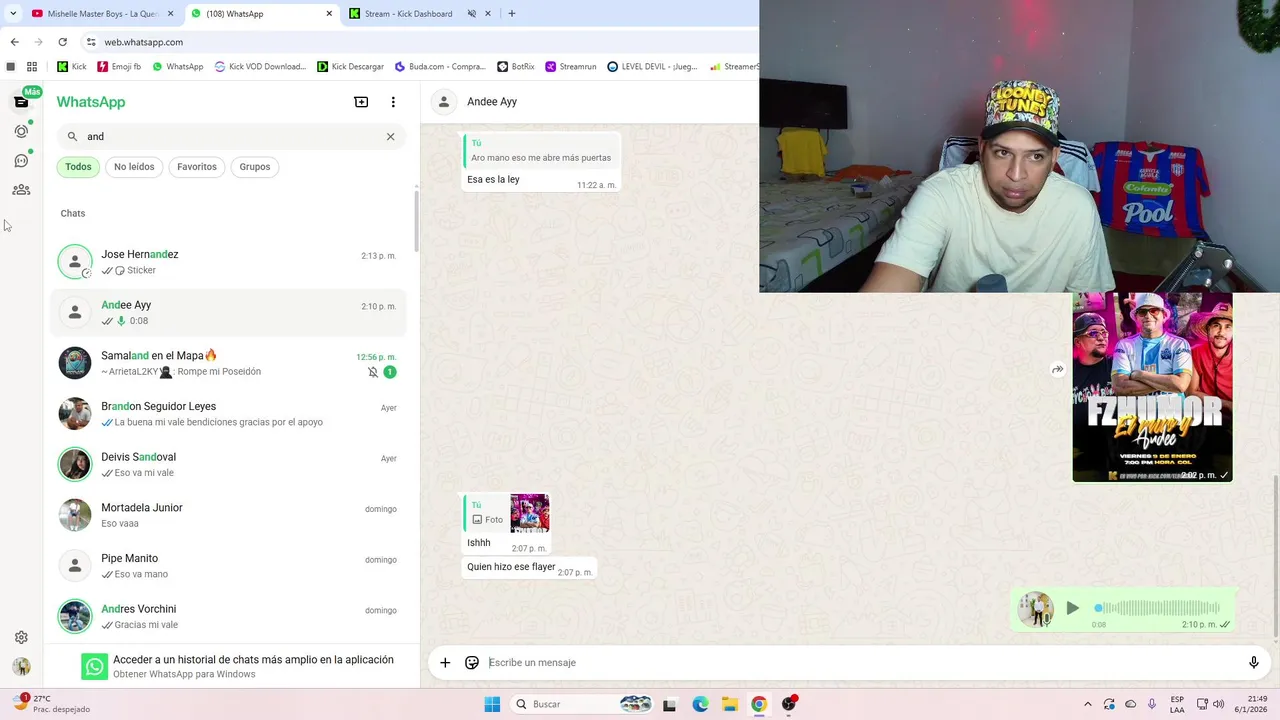The width and height of the screenshot is (1280, 720).
Task: Click the message input field
Action: pyautogui.click(x=860, y=662)
